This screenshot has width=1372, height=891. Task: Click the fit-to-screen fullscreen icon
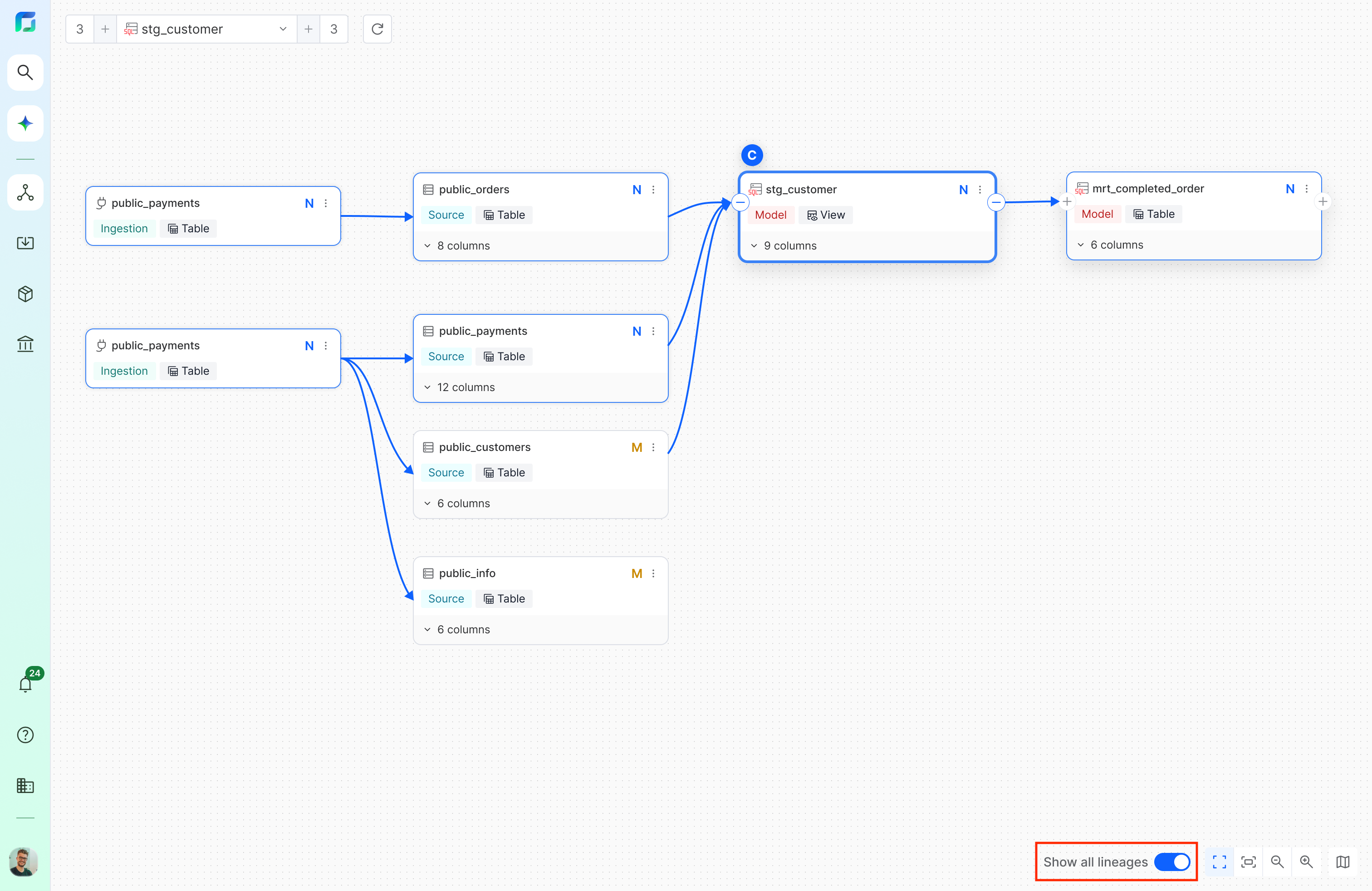point(1219,862)
